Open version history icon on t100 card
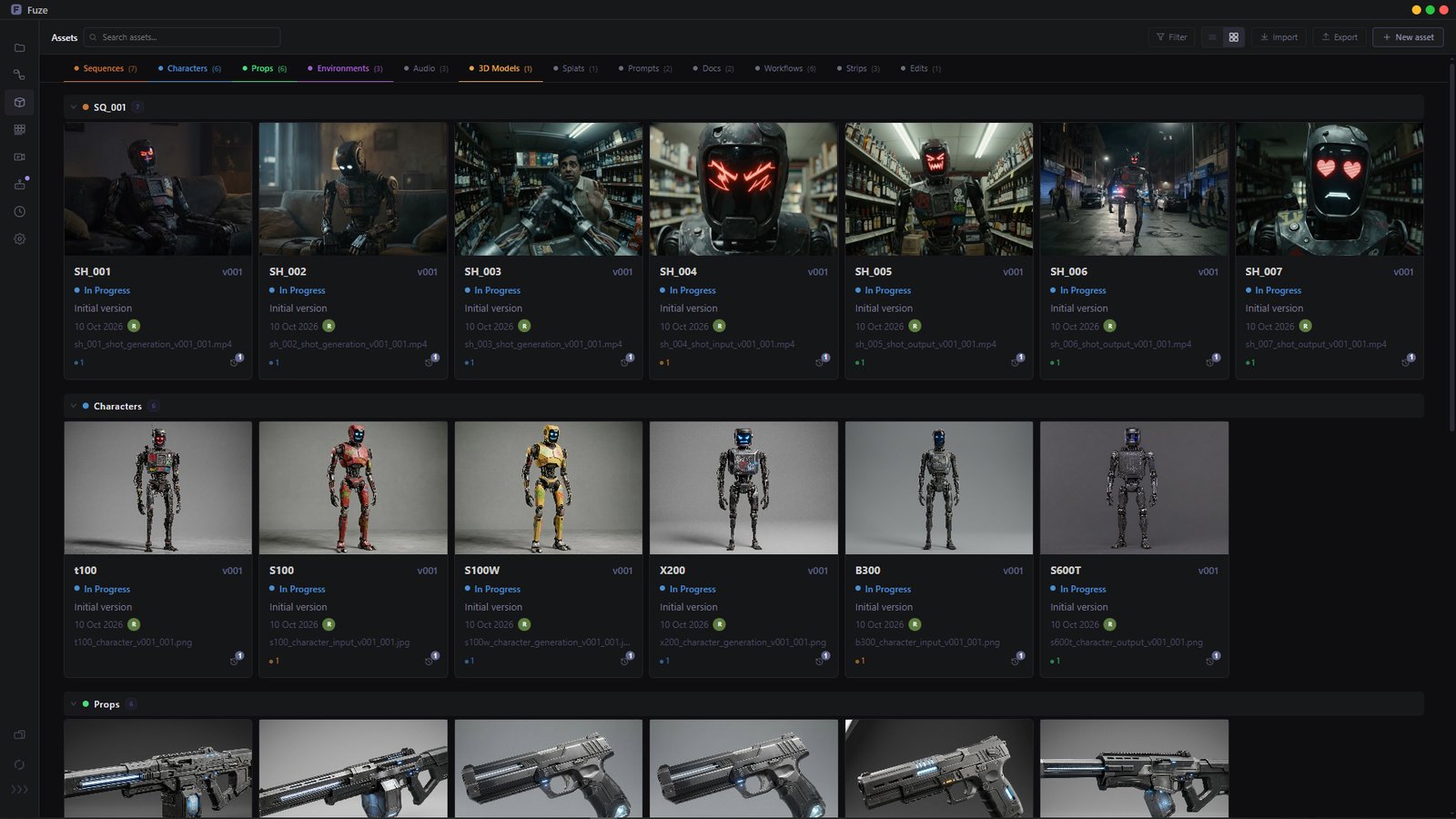The width and height of the screenshot is (1456, 819). [236, 659]
